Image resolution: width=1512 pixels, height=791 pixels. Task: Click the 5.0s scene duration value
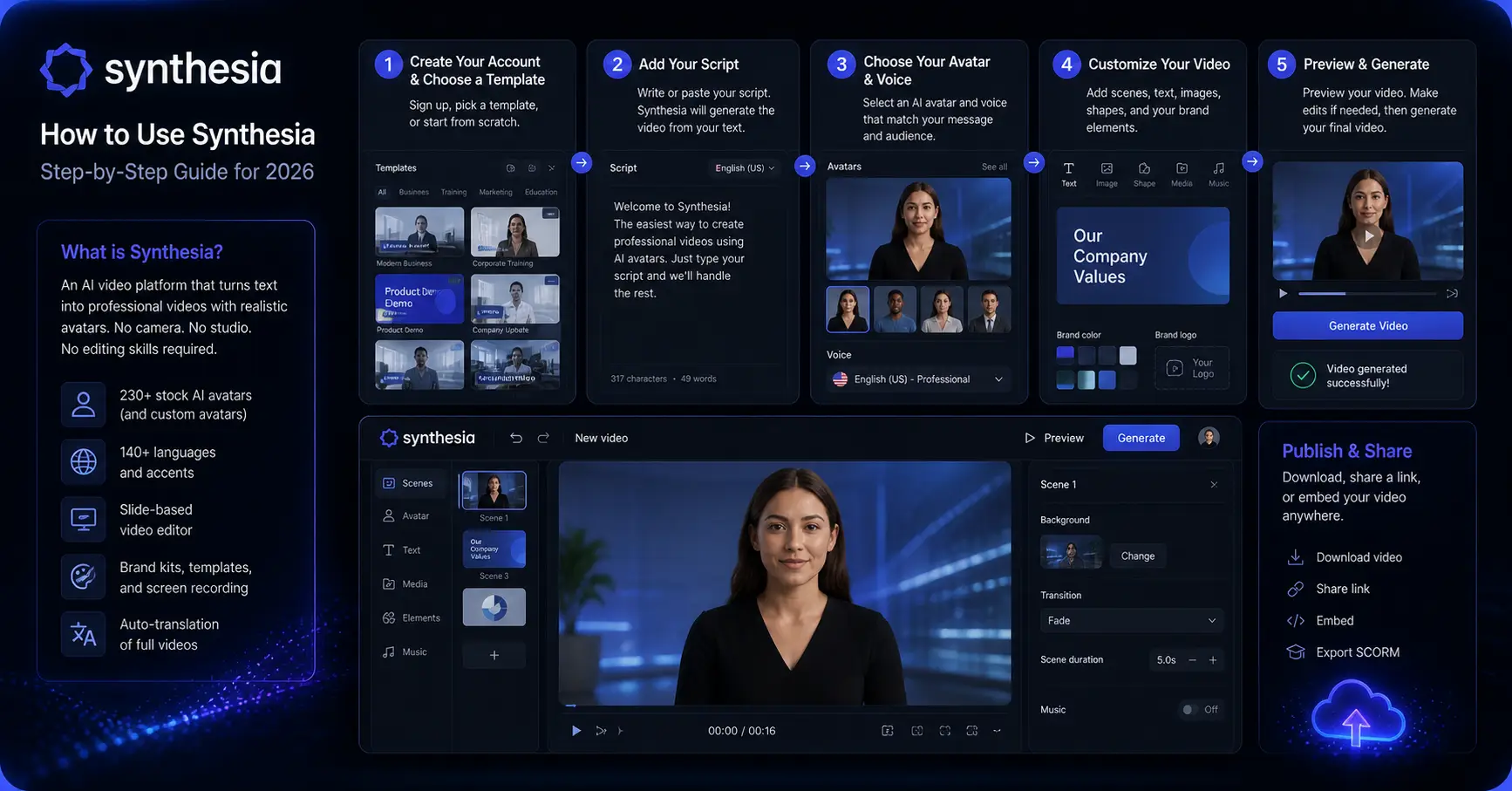tap(1167, 660)
